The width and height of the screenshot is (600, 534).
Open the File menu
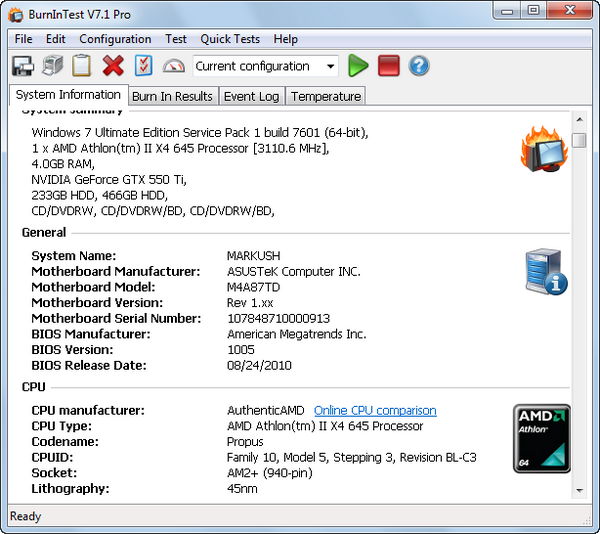click(x=23, y=39)
